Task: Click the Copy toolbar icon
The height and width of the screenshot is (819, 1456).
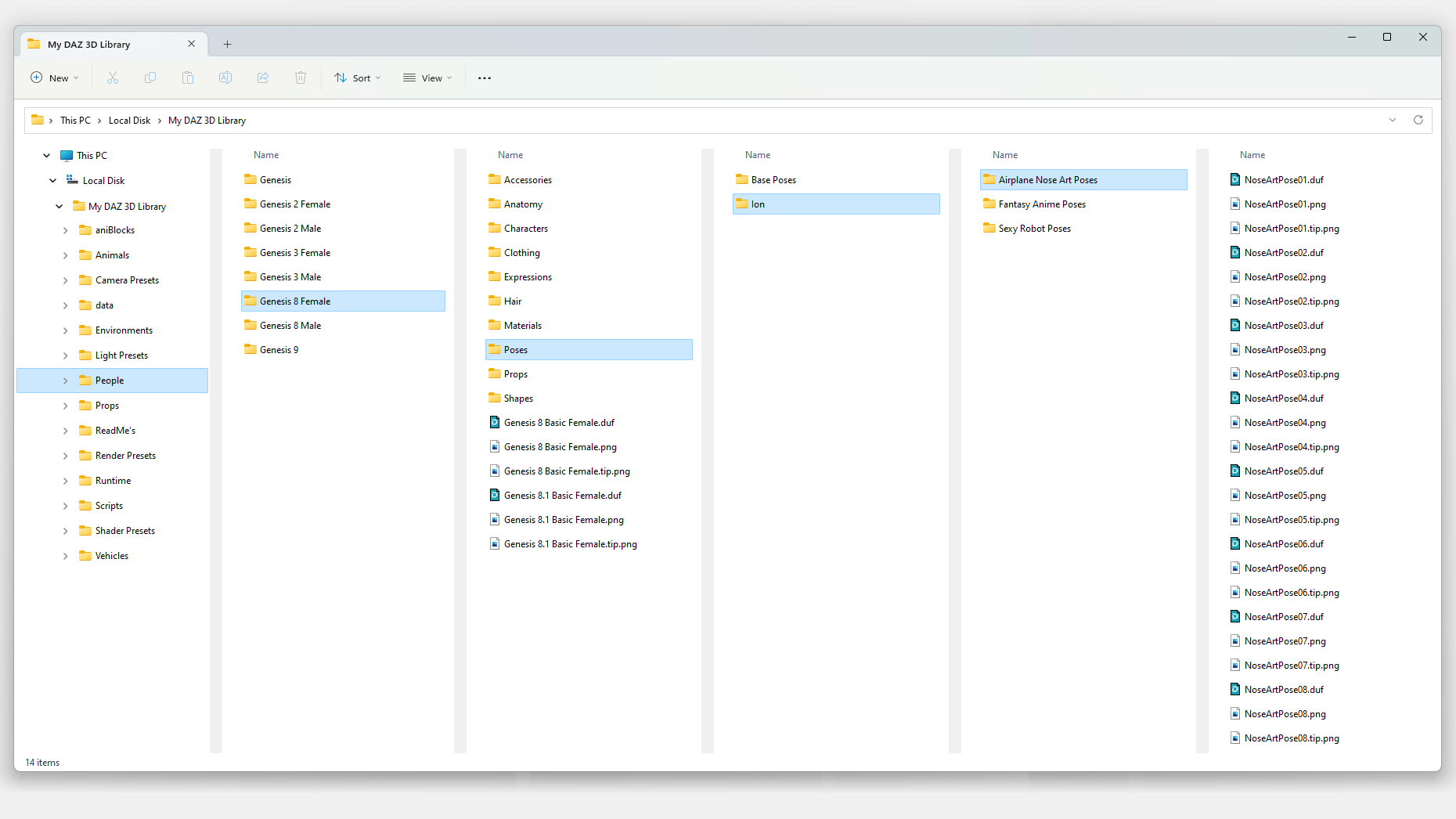Action: point(150,78)
